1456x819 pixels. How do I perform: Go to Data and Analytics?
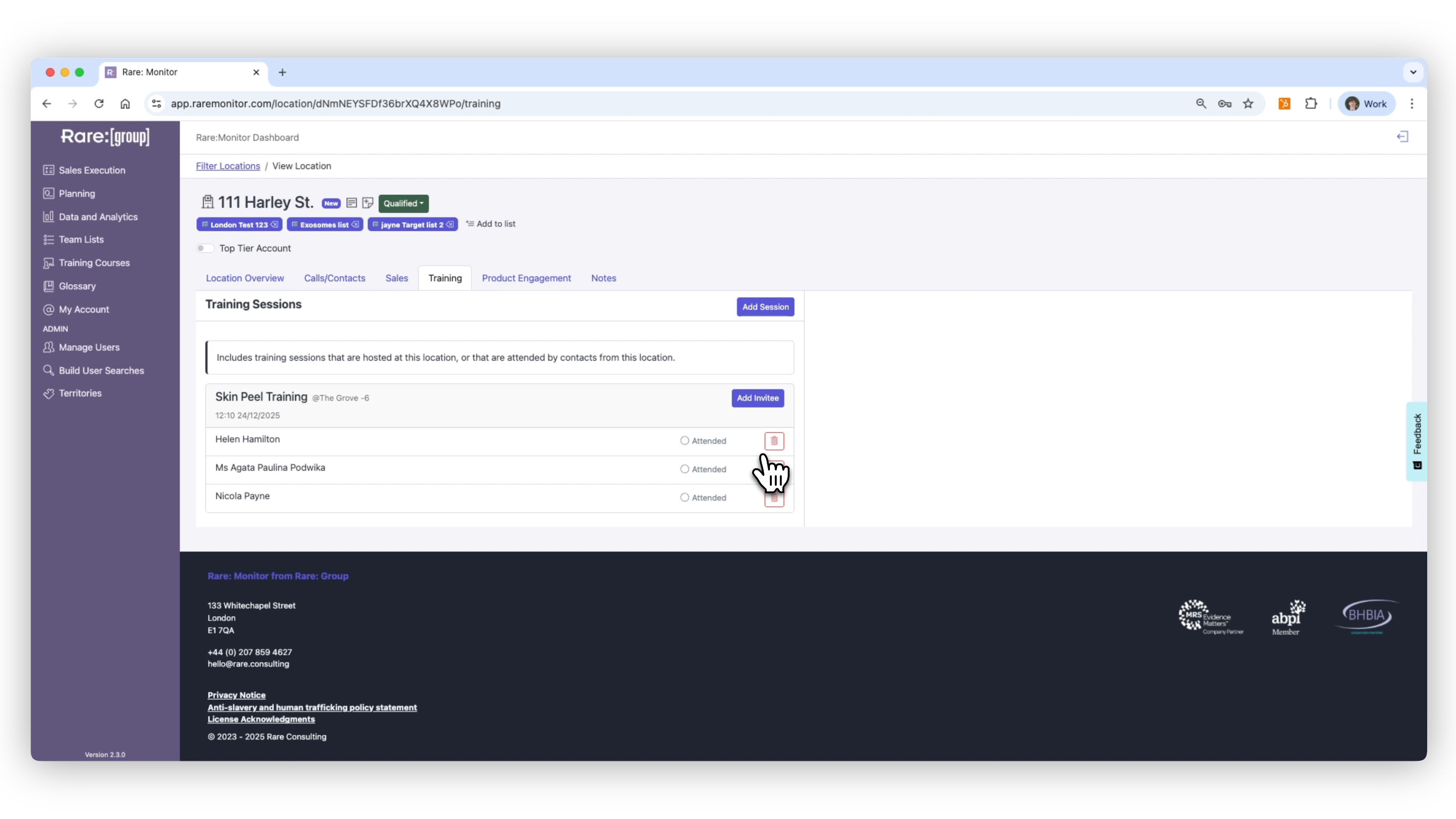click(91, 217)
